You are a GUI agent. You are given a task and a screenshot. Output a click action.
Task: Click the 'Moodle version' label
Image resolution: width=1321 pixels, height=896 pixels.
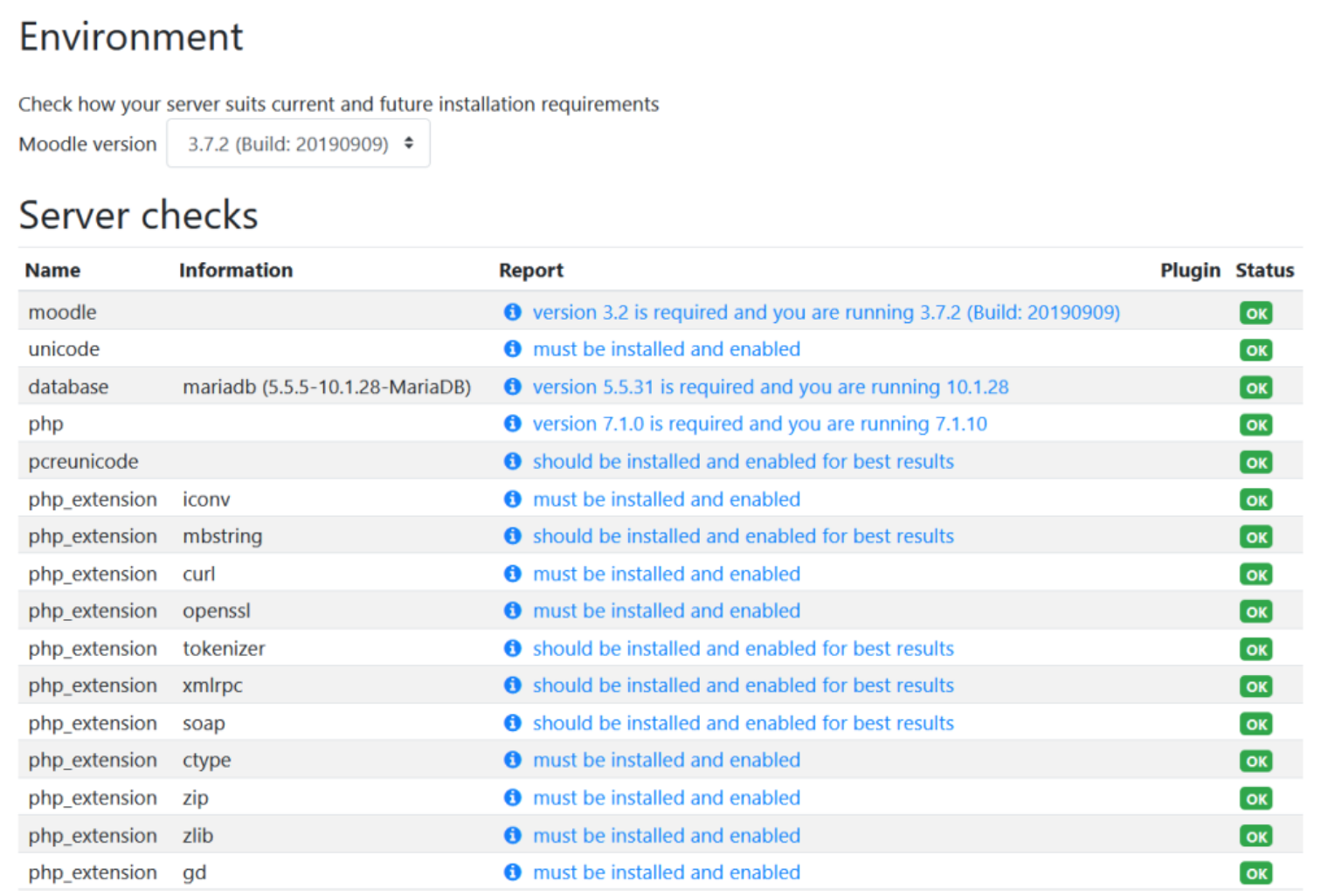click(x=87, y=144)
